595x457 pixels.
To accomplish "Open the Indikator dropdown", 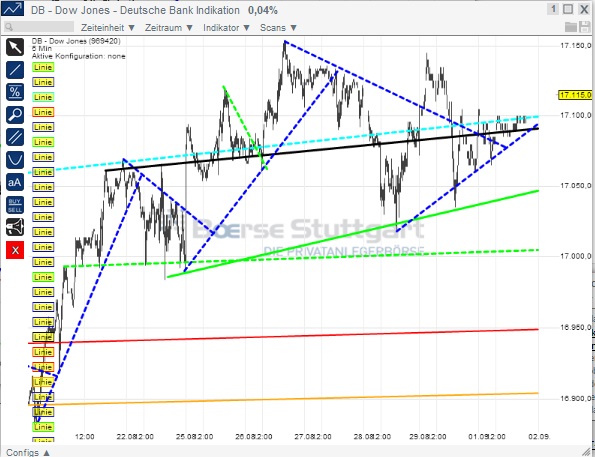I will point(226,28).
